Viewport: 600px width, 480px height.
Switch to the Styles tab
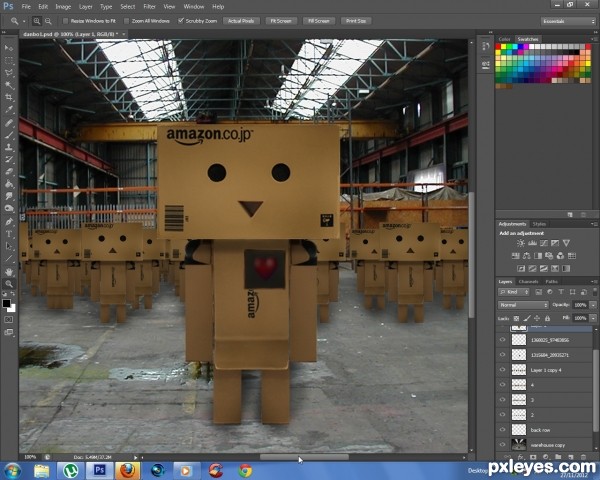[x=539, y=224]
